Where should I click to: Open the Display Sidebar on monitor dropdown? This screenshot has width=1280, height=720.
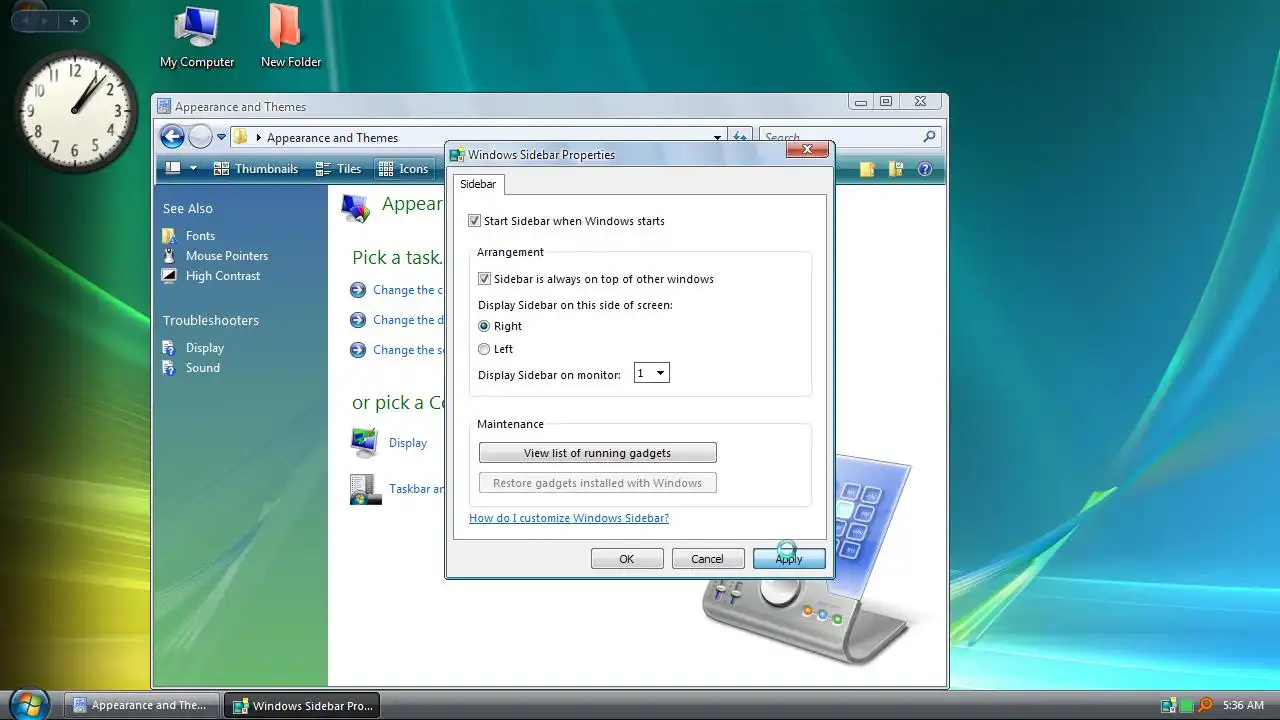652,373
